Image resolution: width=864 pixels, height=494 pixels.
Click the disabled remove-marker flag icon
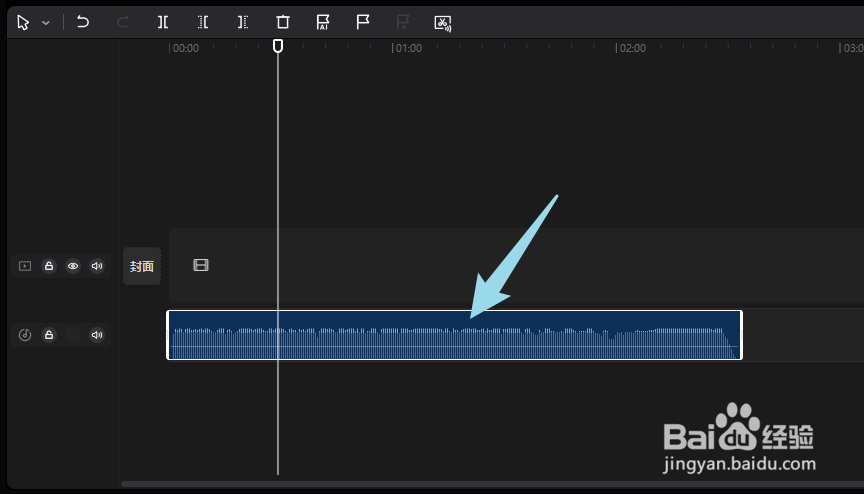pos(403,22)
